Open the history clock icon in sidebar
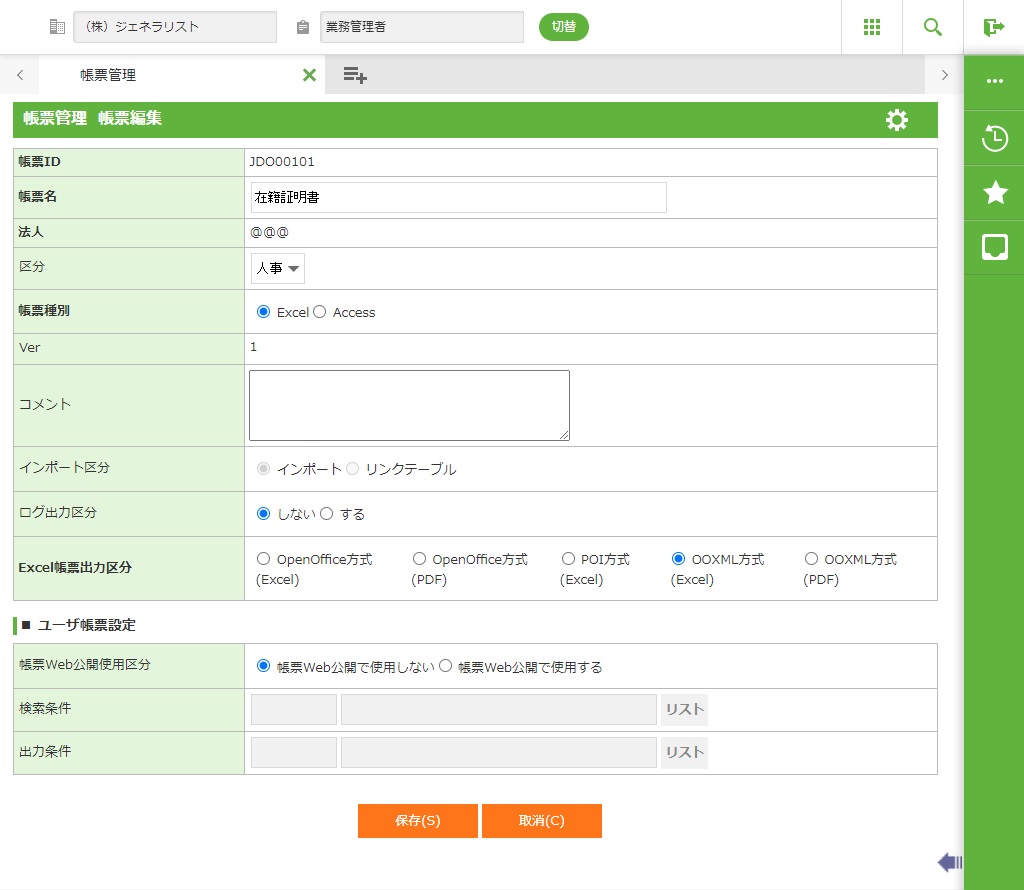This screenshot has width=1024, height=890. tap(994, 138)
